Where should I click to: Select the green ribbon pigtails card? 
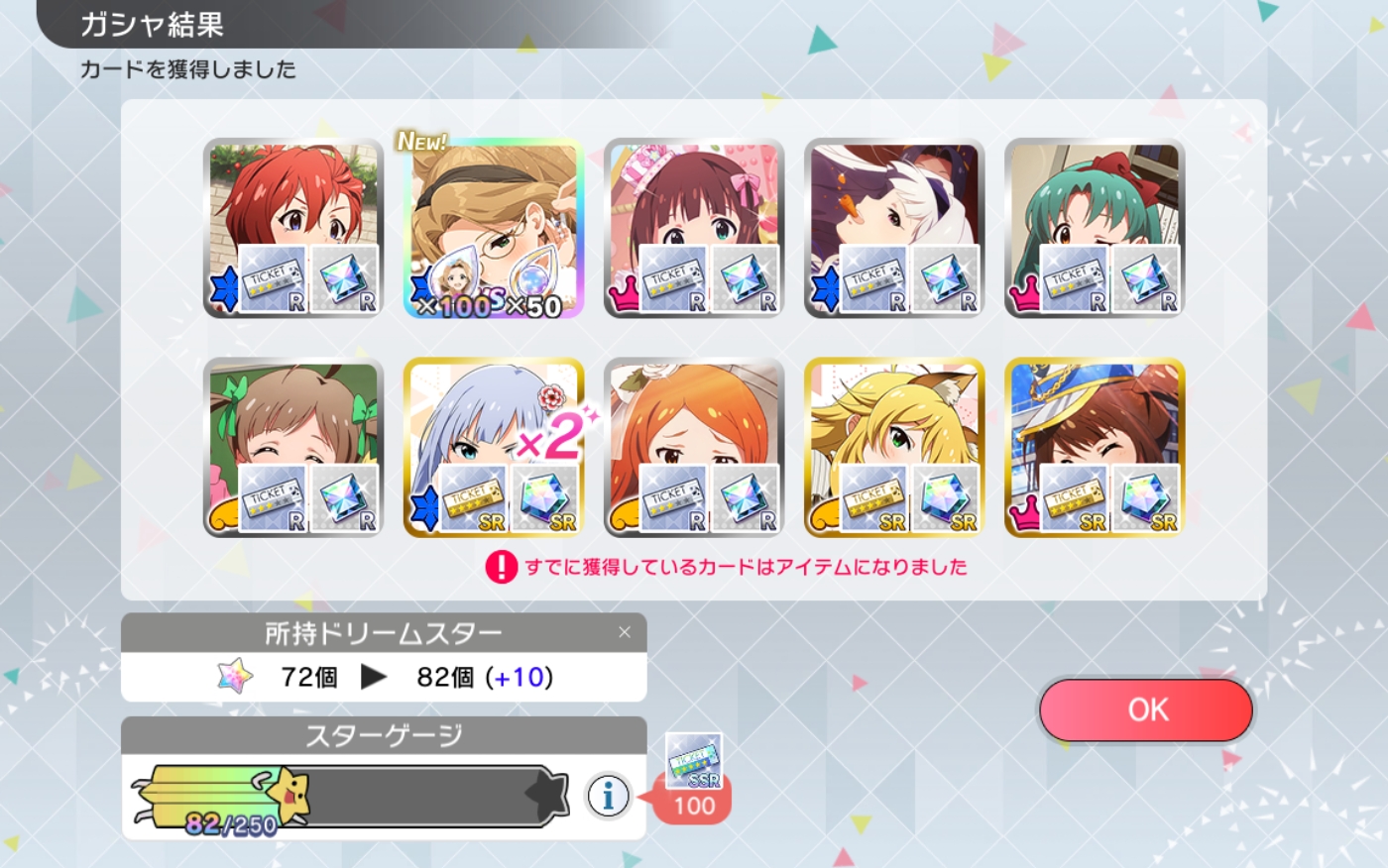[293, 448]
